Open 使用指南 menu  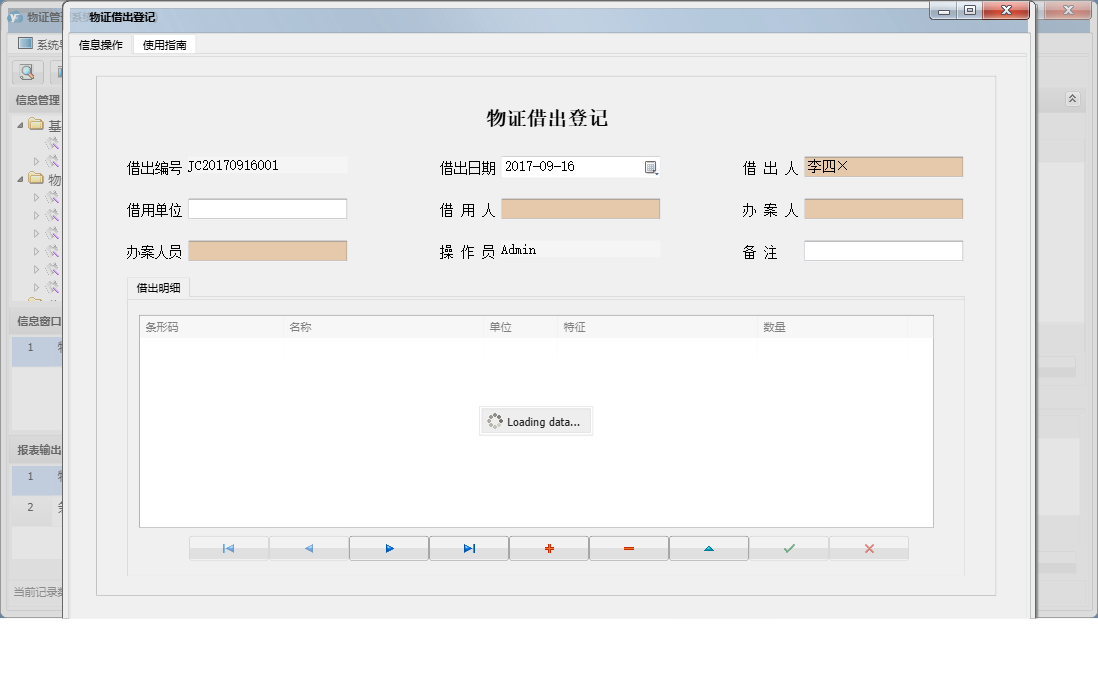coord(165,45)
